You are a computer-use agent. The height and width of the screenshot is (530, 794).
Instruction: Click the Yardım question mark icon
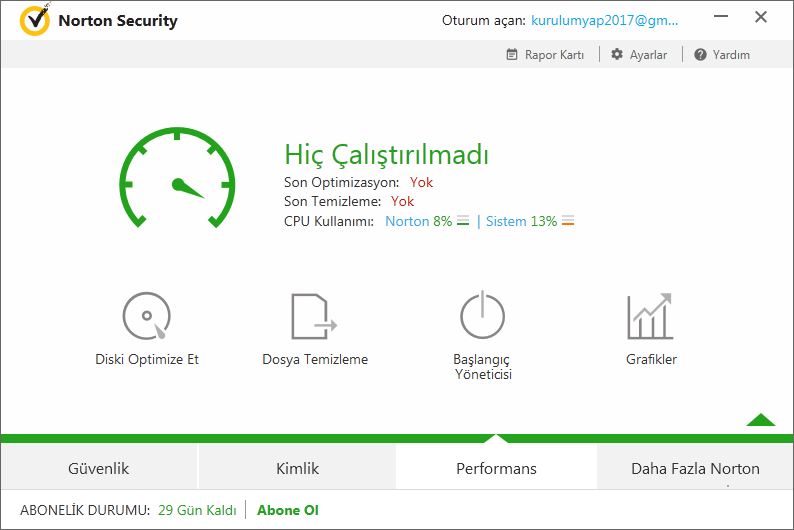click(700, 55)
